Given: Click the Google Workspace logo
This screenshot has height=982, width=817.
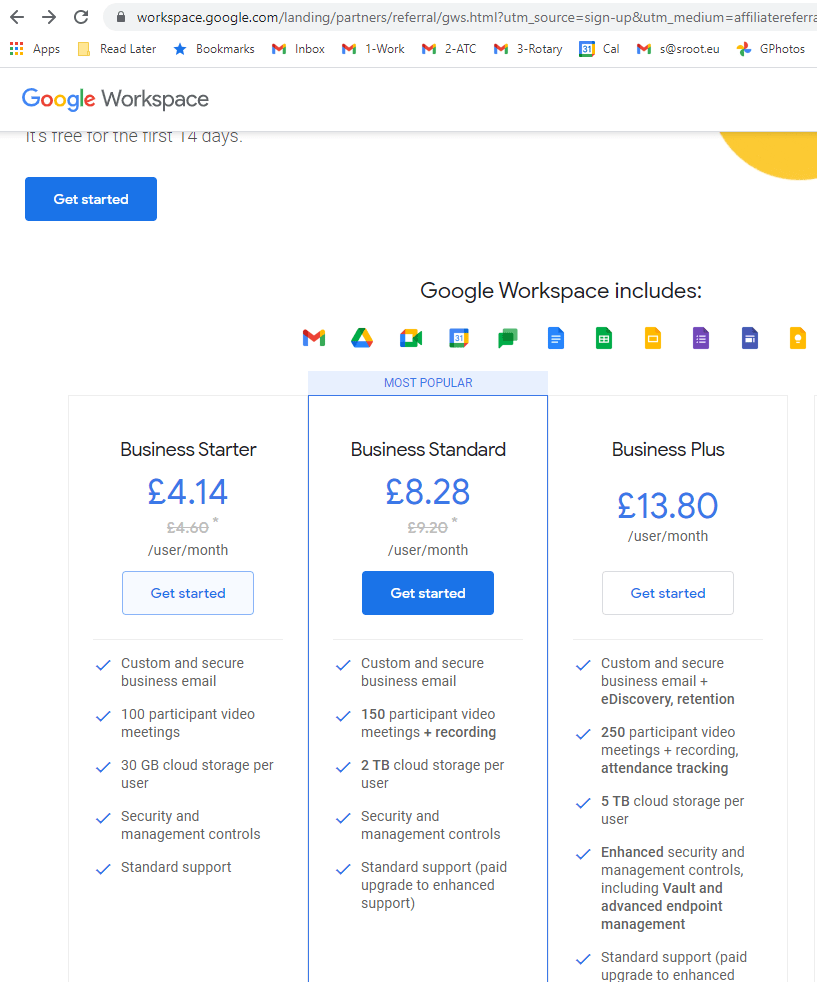Looking at the screenshot, I should pos(115,99).
